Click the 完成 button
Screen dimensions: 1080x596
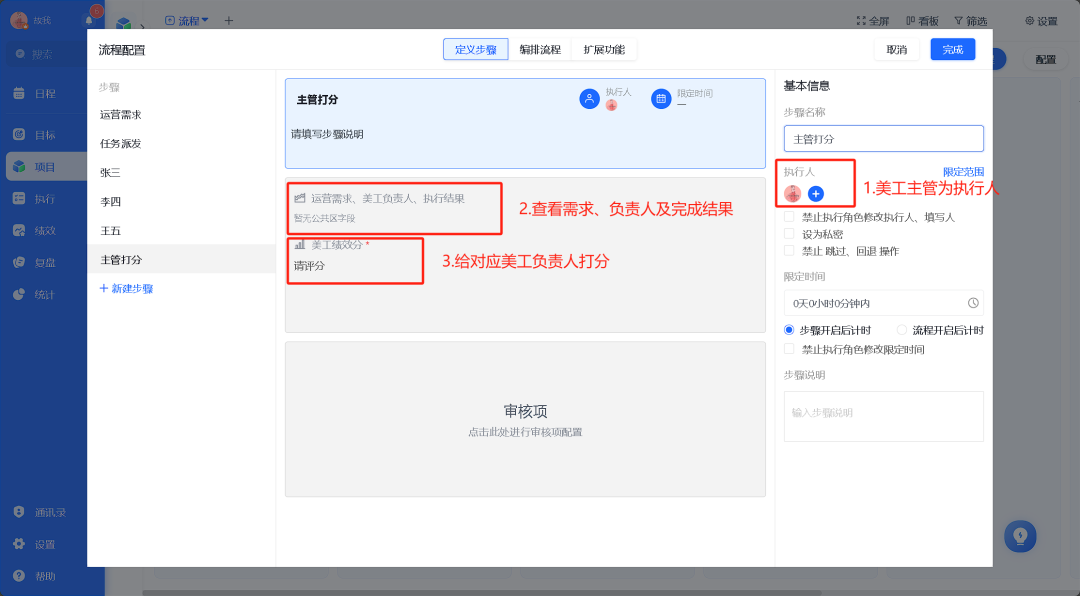coord(952,49)
